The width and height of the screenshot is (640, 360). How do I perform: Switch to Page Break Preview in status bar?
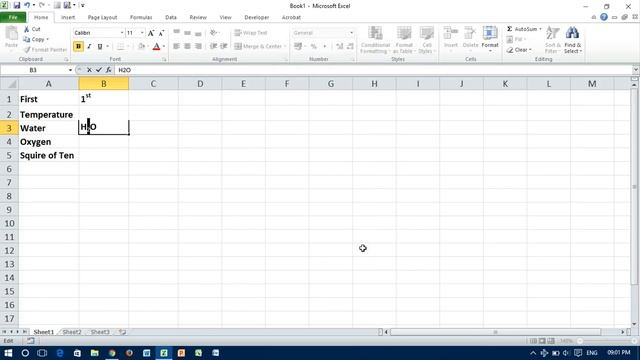551,341
